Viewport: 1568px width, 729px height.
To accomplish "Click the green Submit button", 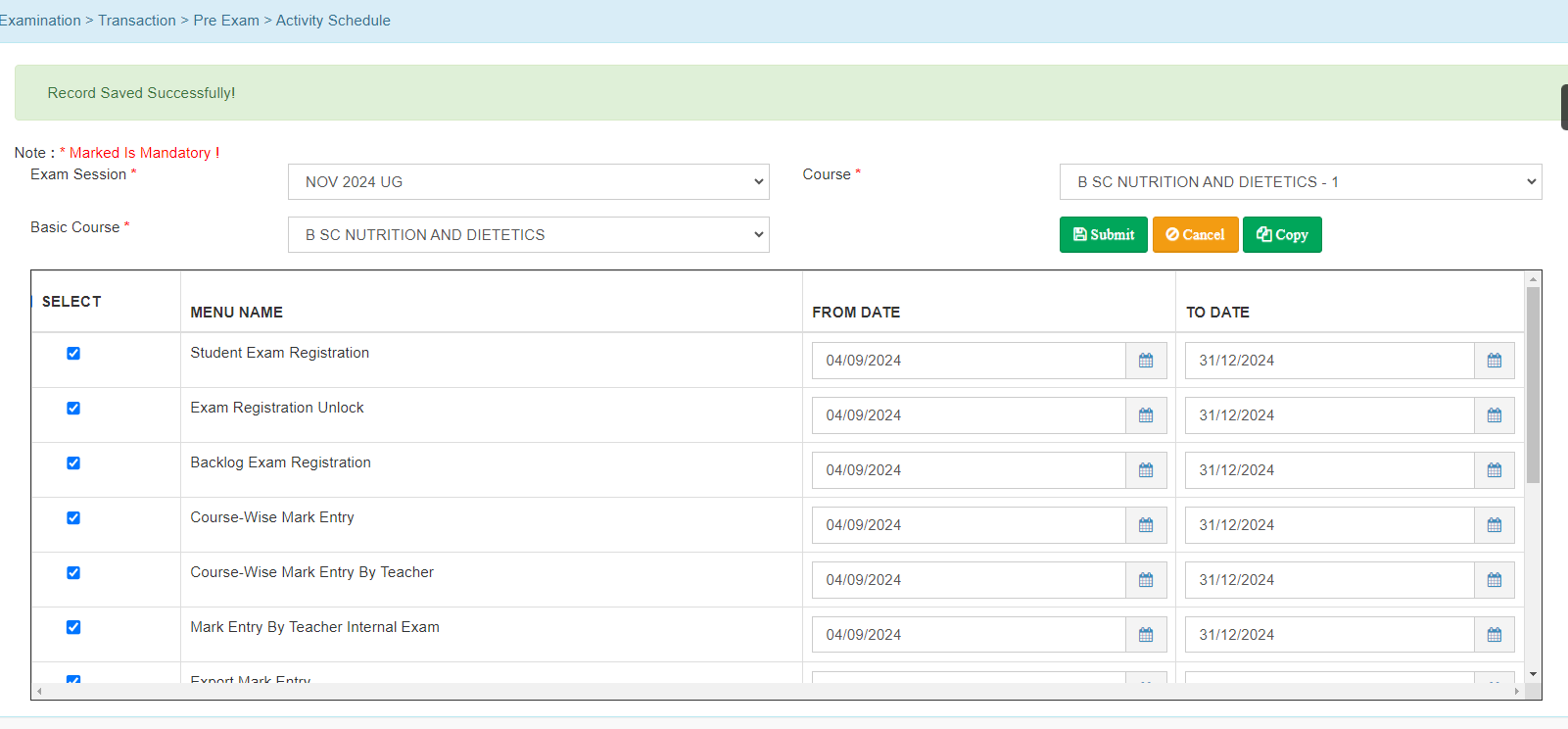I will [x=1103, y=235].
